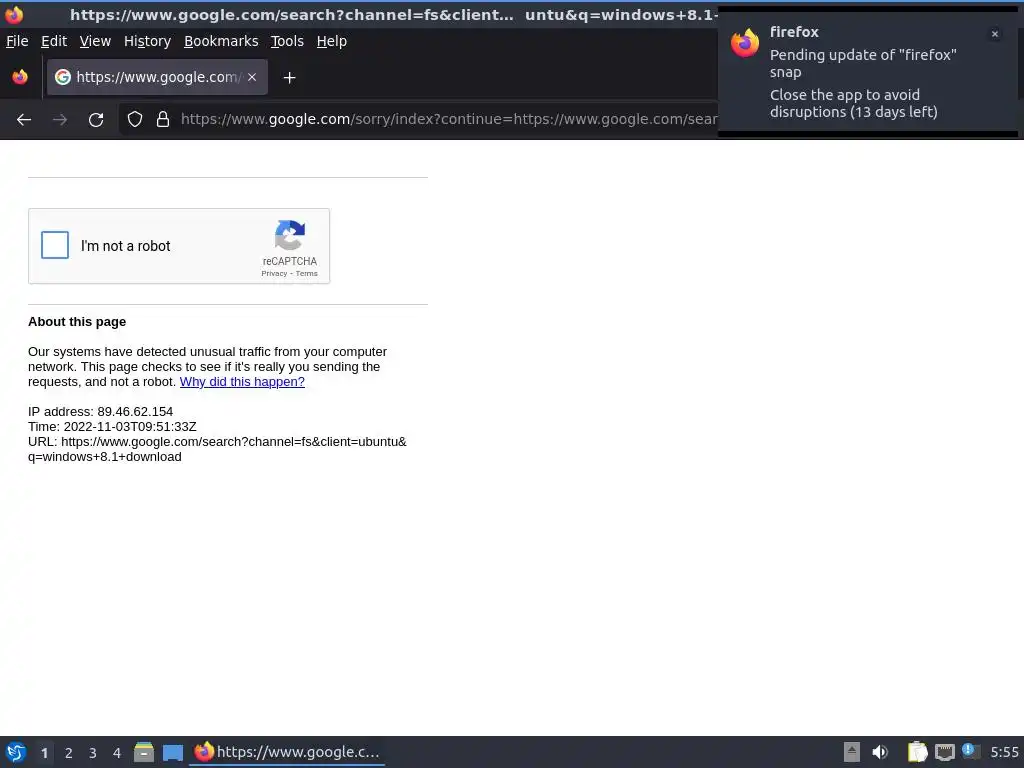This screenshot has height=768, width=1024.
Task: Switch to virtual desktop 4
Action: click(117, 753)
